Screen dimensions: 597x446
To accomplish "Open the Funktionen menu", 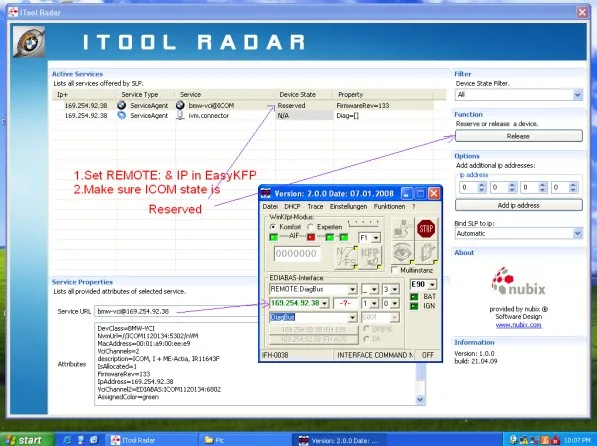I will point(389,206).
